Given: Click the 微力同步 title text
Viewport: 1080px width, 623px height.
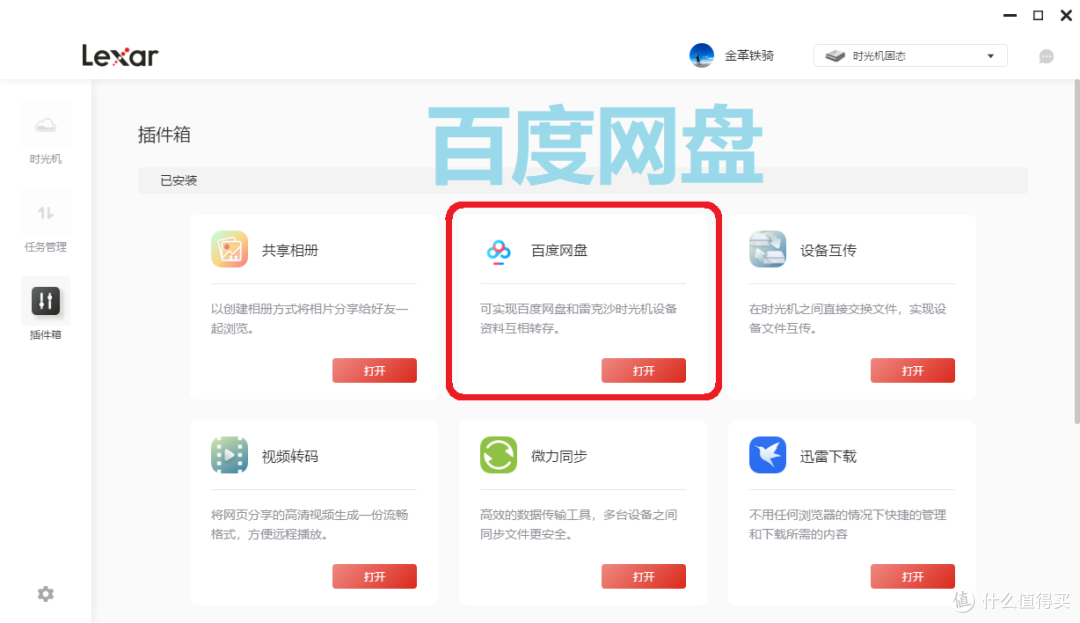Looking at the screenshot, I should (559, 456).
